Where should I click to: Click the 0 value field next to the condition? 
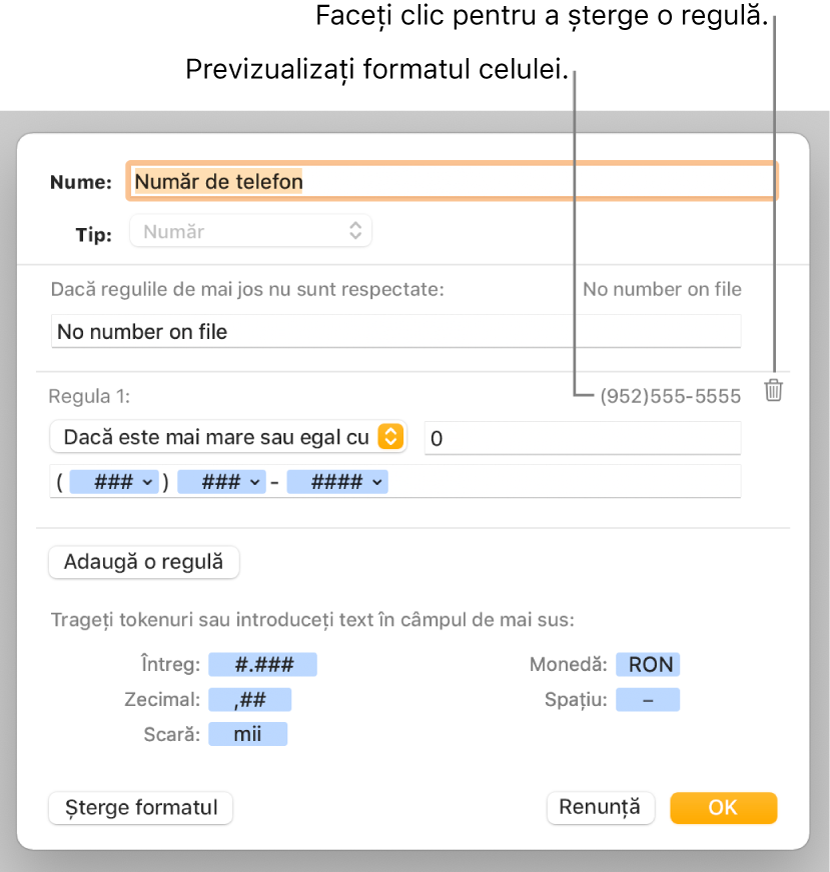pyautogui.click(x=582, y=437)
